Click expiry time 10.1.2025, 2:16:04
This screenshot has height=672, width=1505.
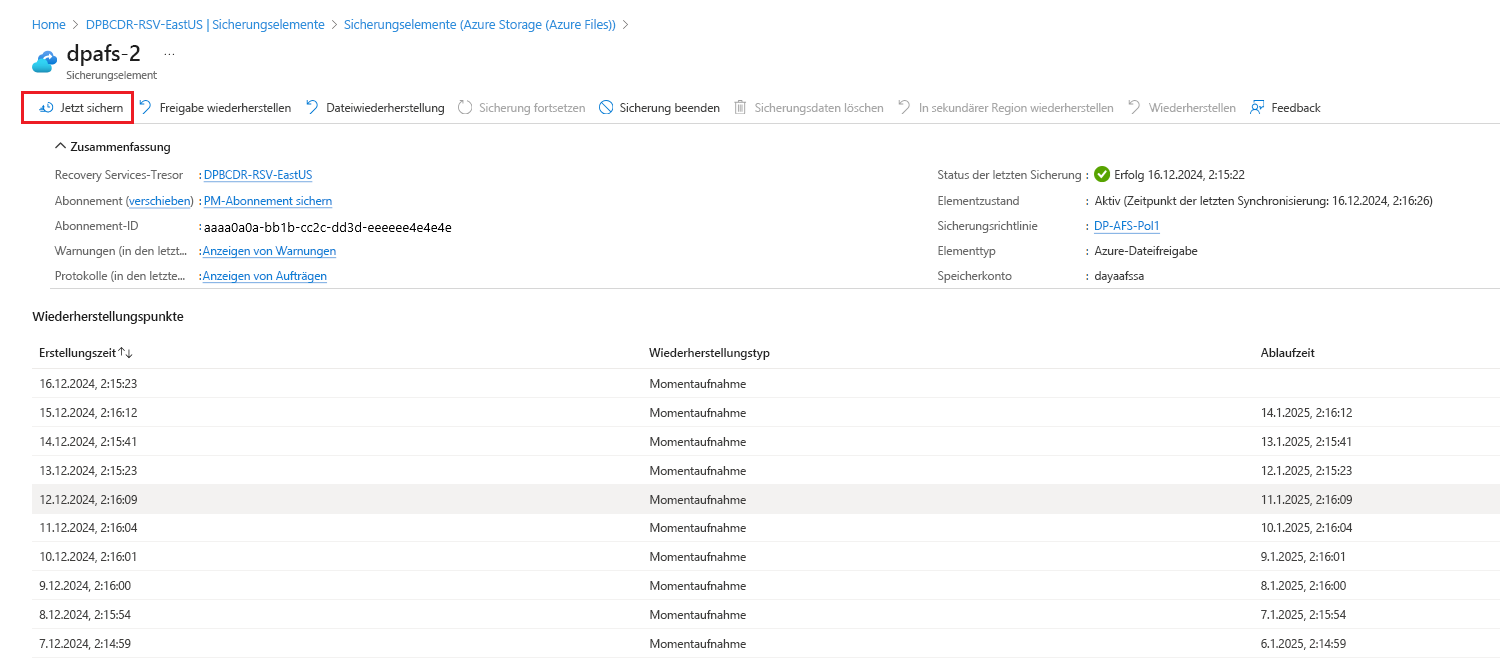point(1307,528)
